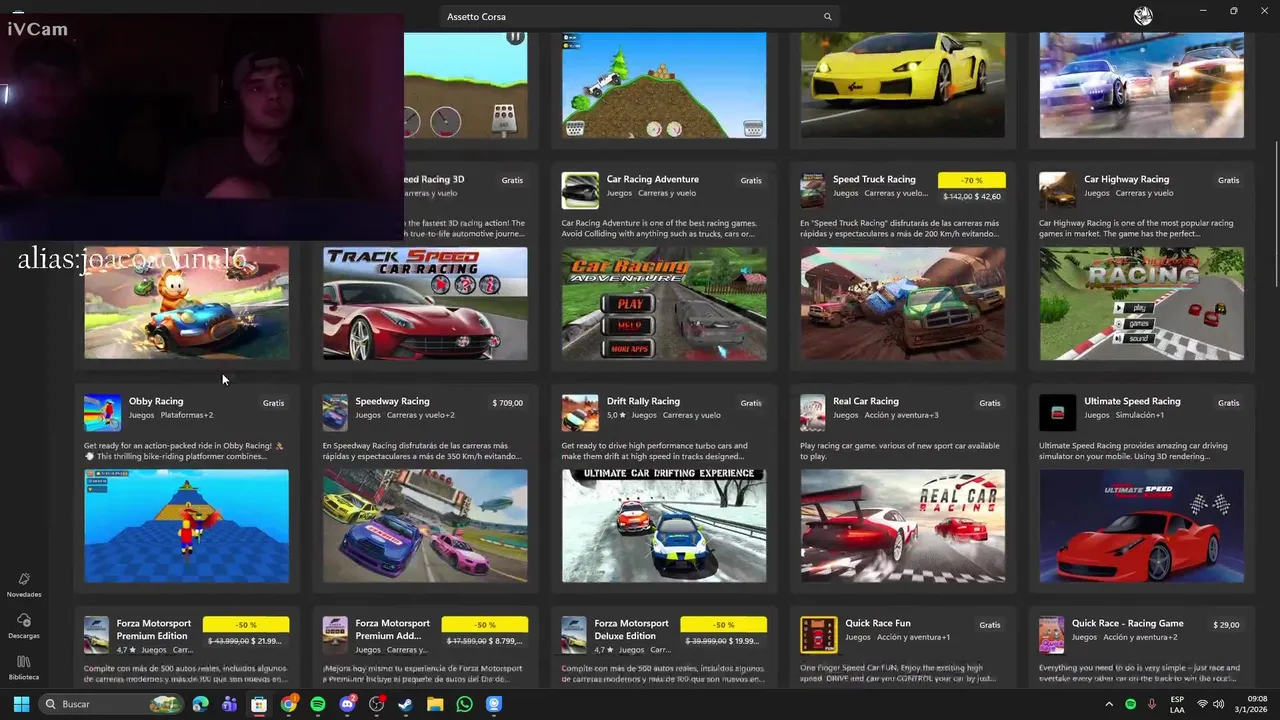Image resolution: width=1280 pixels, height=720 pixels.
Task: Click the Quick Race - Racing Game icon
Action: point(1052,634)
